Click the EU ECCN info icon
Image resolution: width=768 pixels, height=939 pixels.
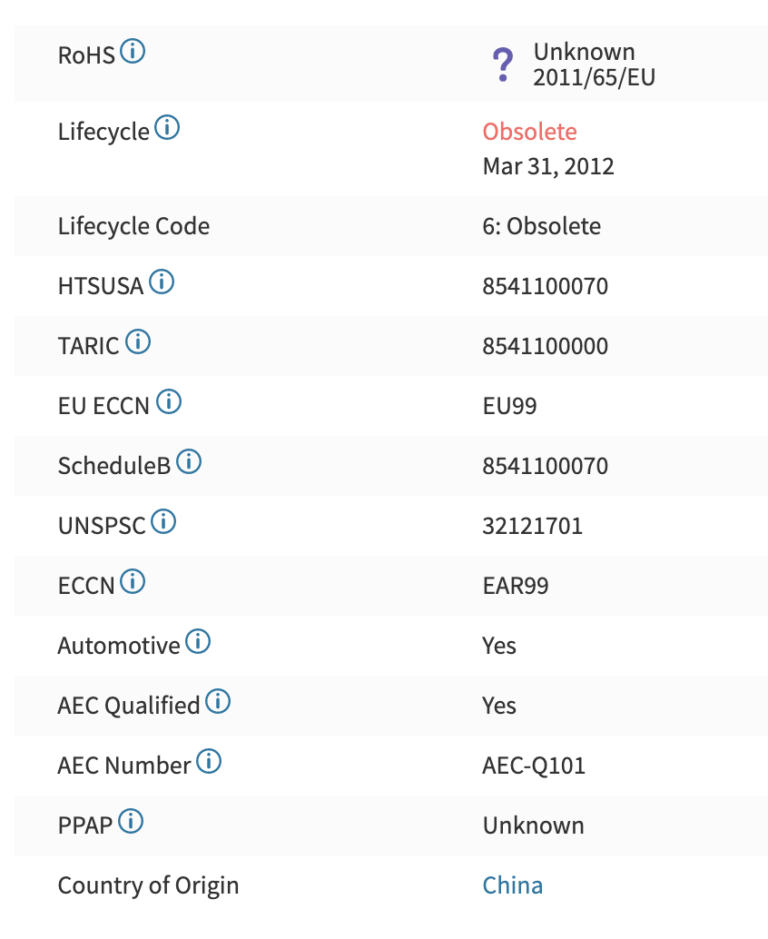click(169, 402)
